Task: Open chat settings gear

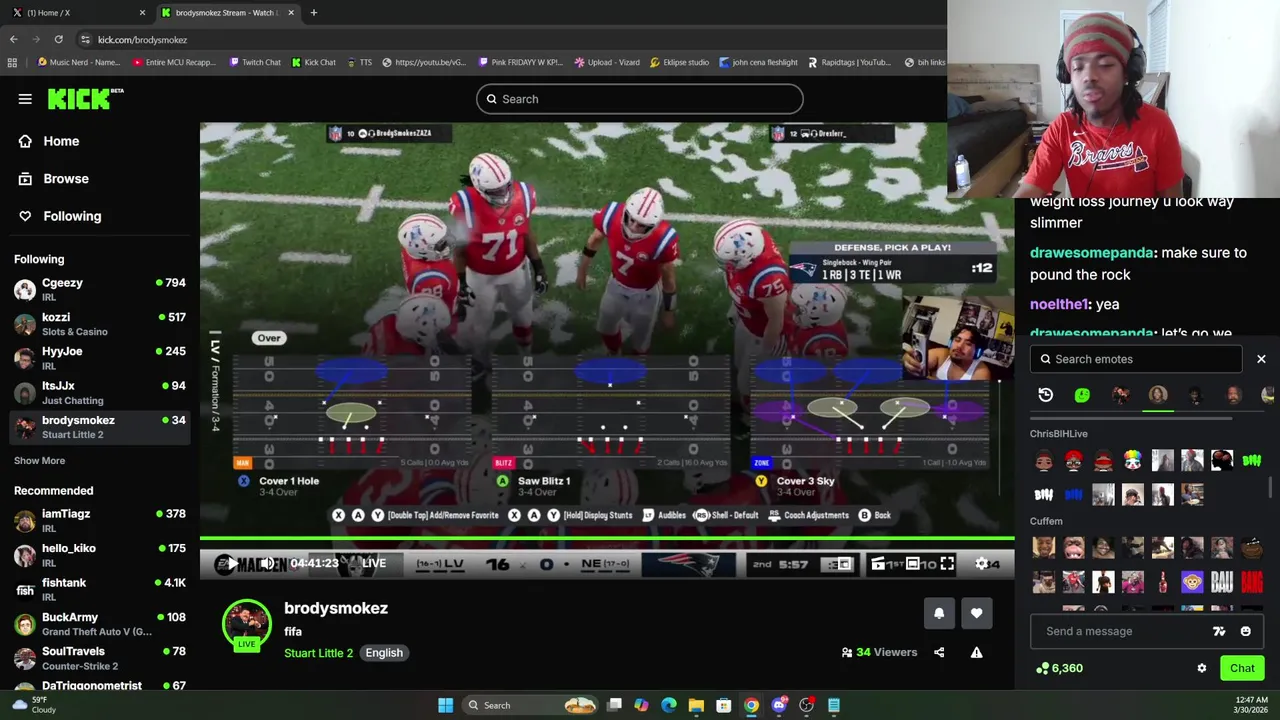Action: pyautogui.click(x=1202, y=668)
